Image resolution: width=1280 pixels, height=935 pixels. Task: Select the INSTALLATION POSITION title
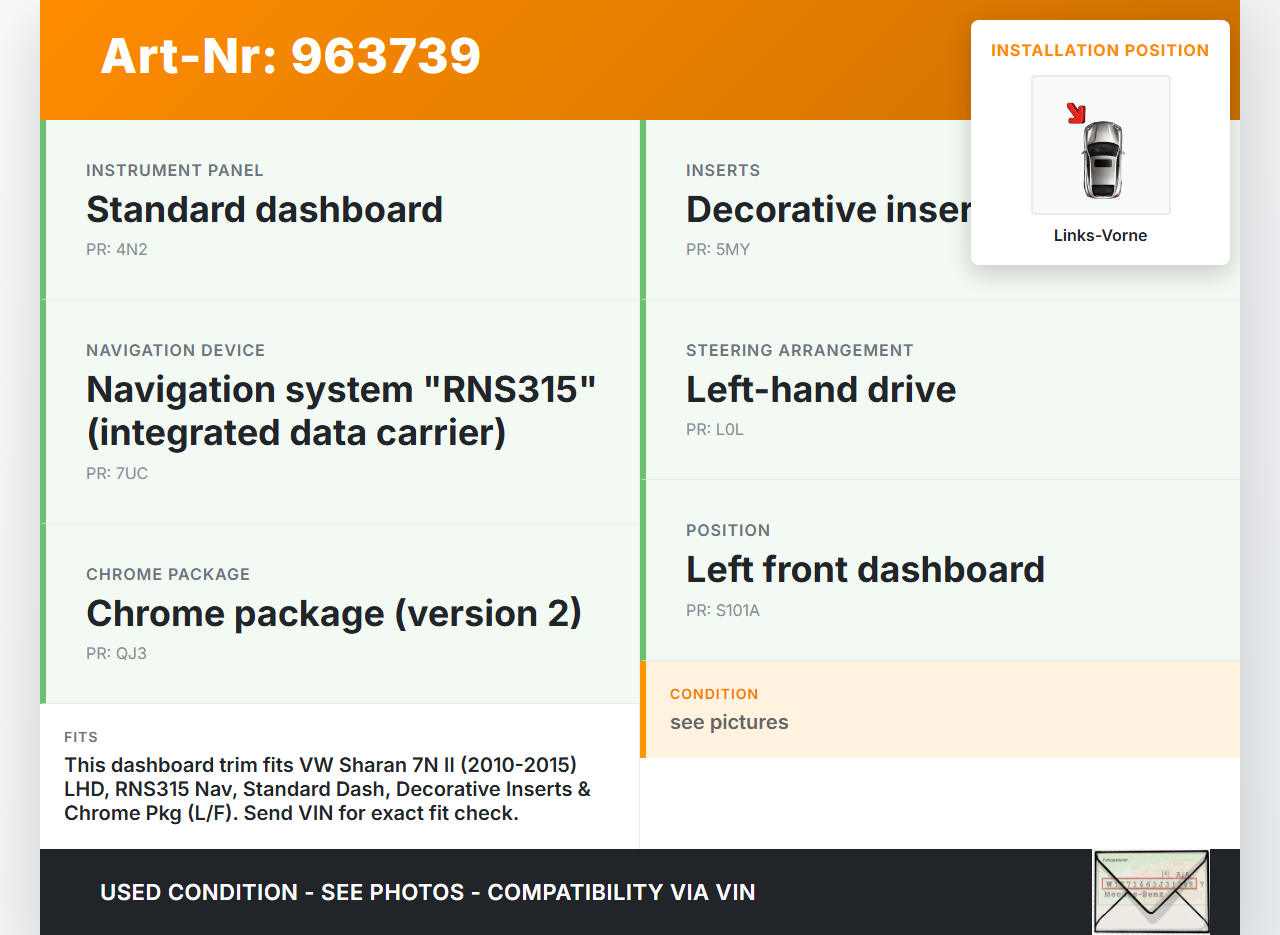tap(1100, 50)
